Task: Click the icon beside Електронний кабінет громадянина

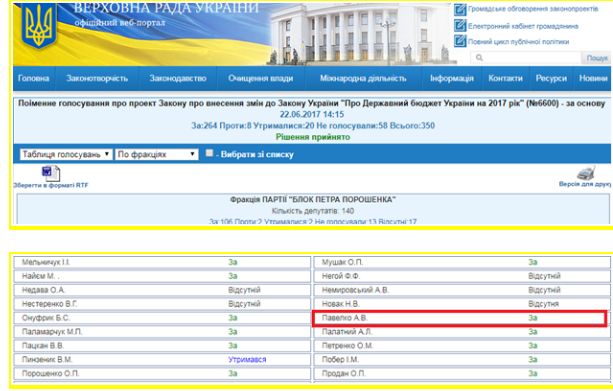Action: 460,26
